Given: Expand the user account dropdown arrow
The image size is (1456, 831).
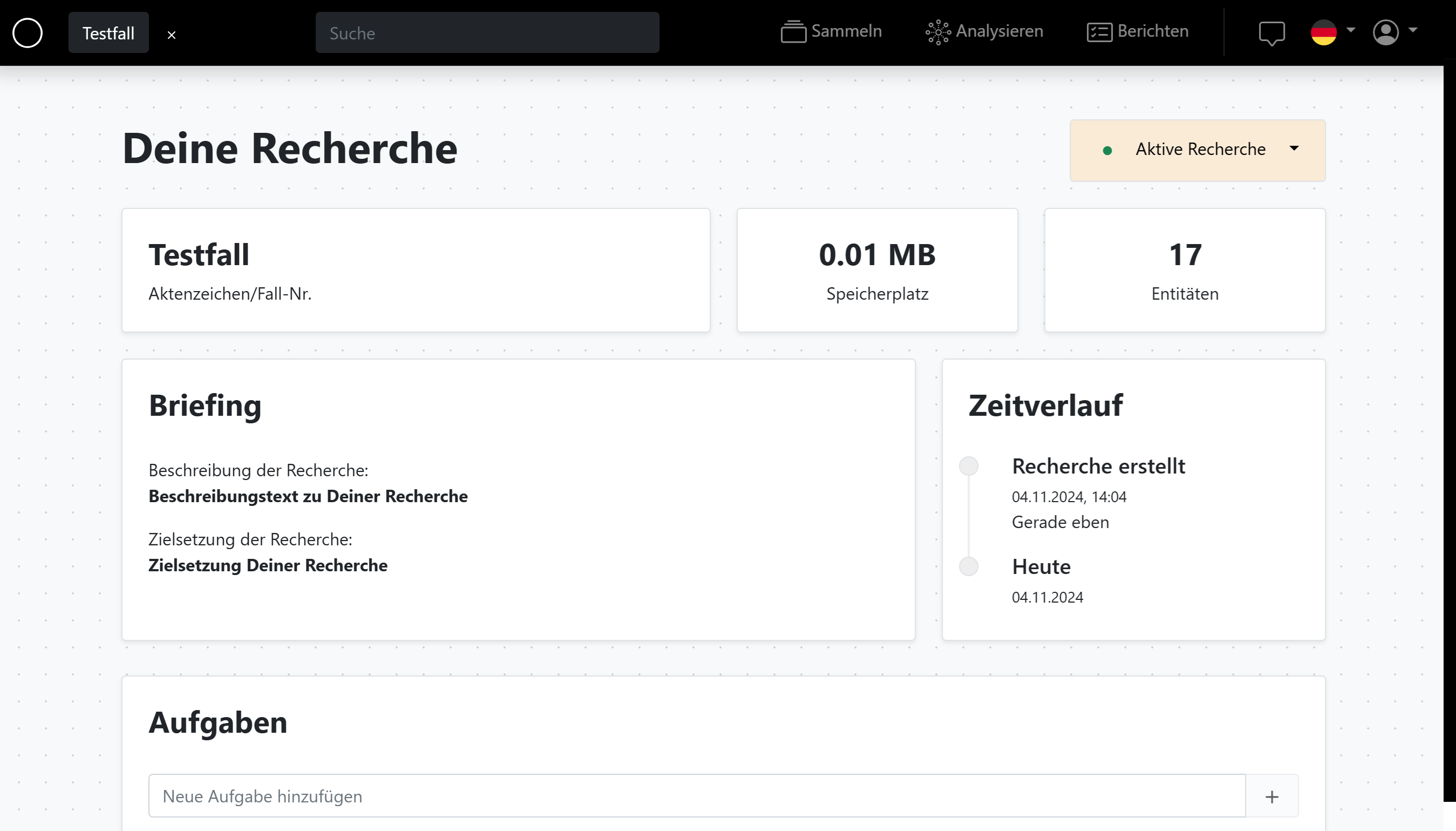Looking at the screenshot, I should click(x=1413, y=29).
